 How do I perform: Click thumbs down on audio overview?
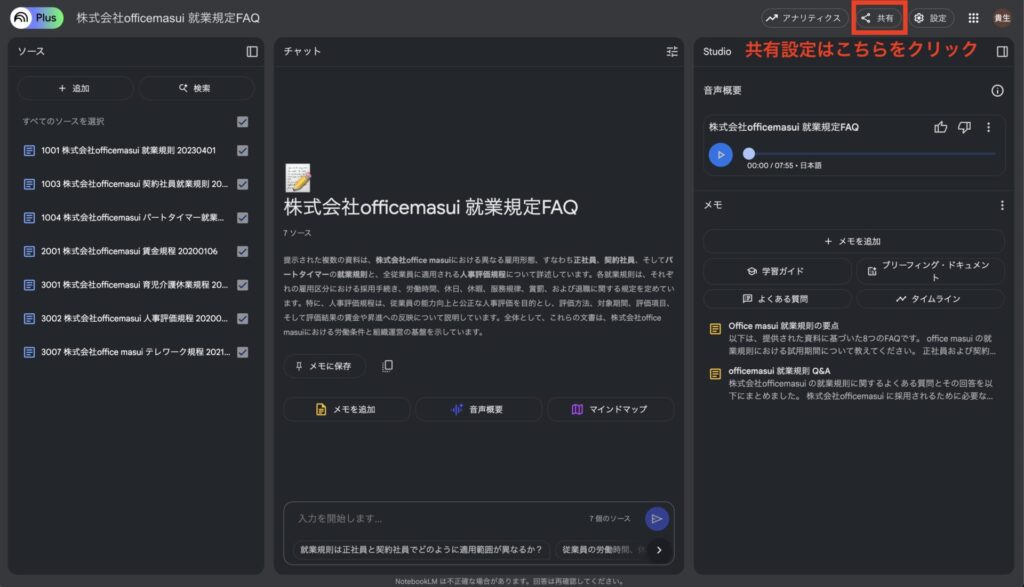964,127
